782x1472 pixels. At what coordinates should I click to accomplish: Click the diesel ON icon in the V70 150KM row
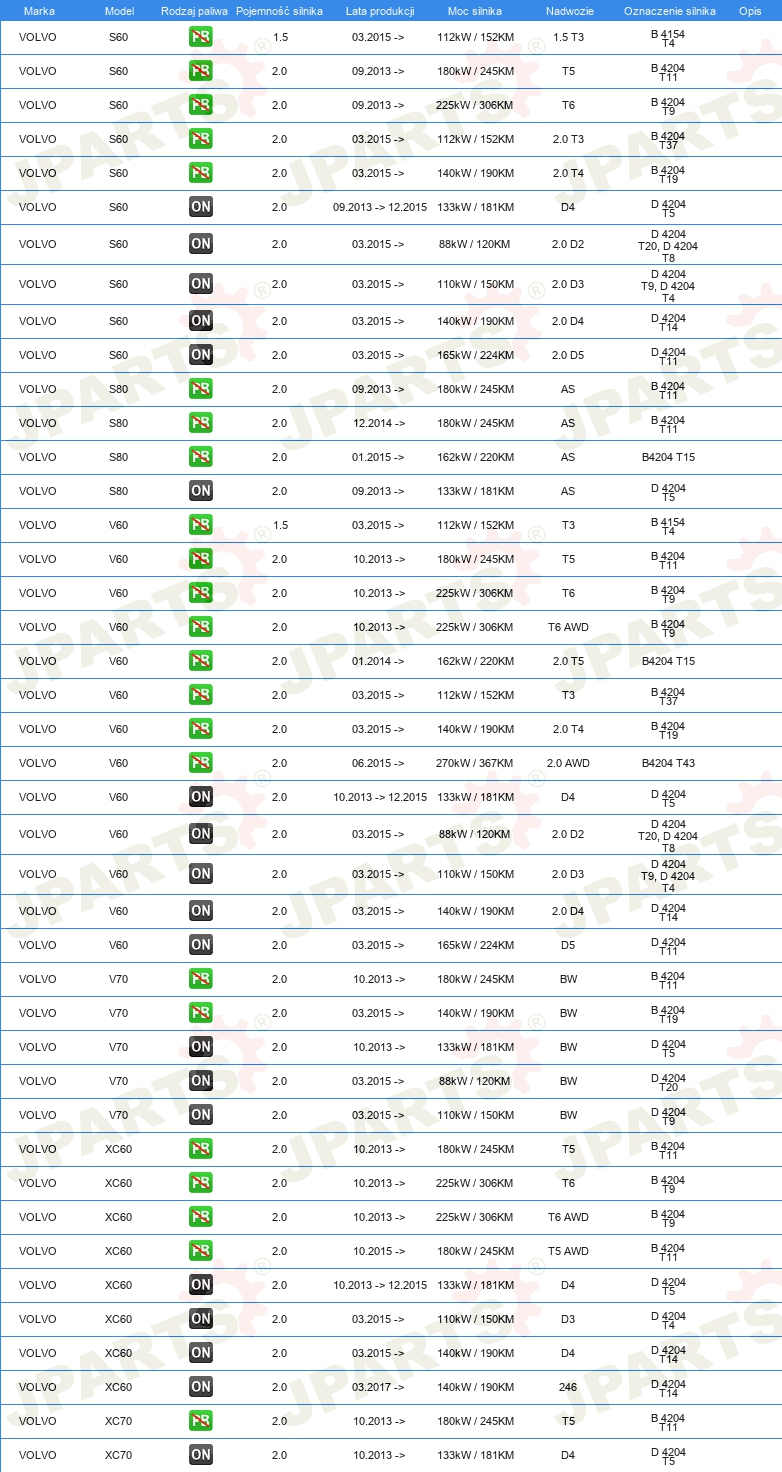point(201,1115)
